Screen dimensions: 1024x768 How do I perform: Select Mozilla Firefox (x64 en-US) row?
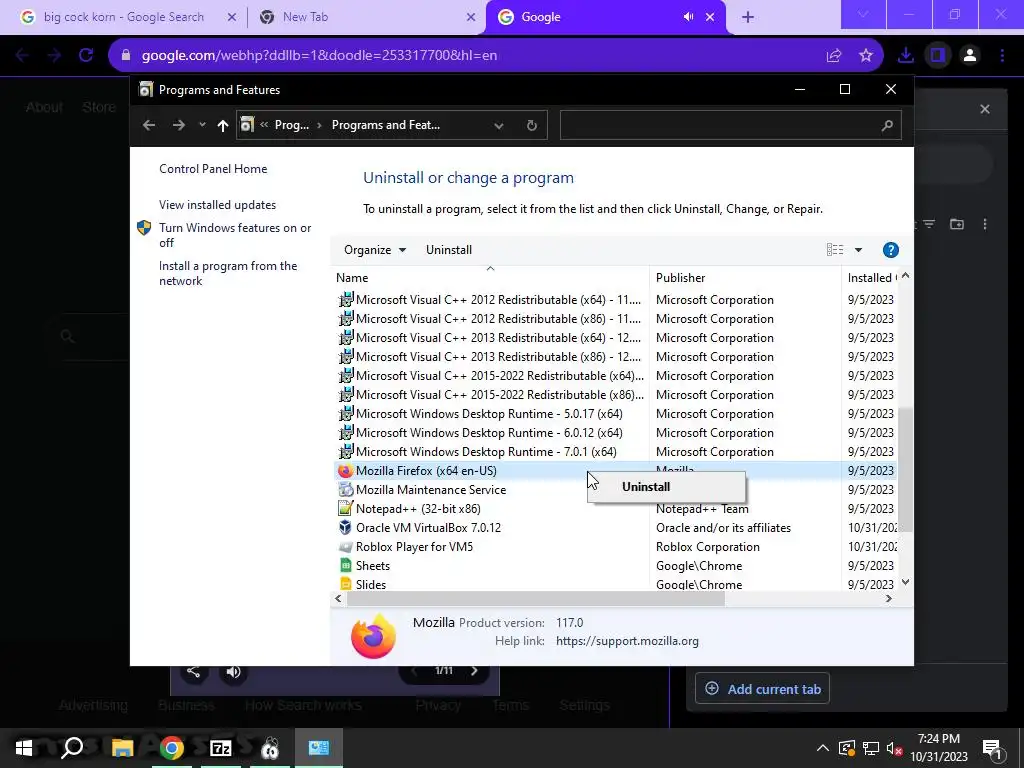click(615, 471)
